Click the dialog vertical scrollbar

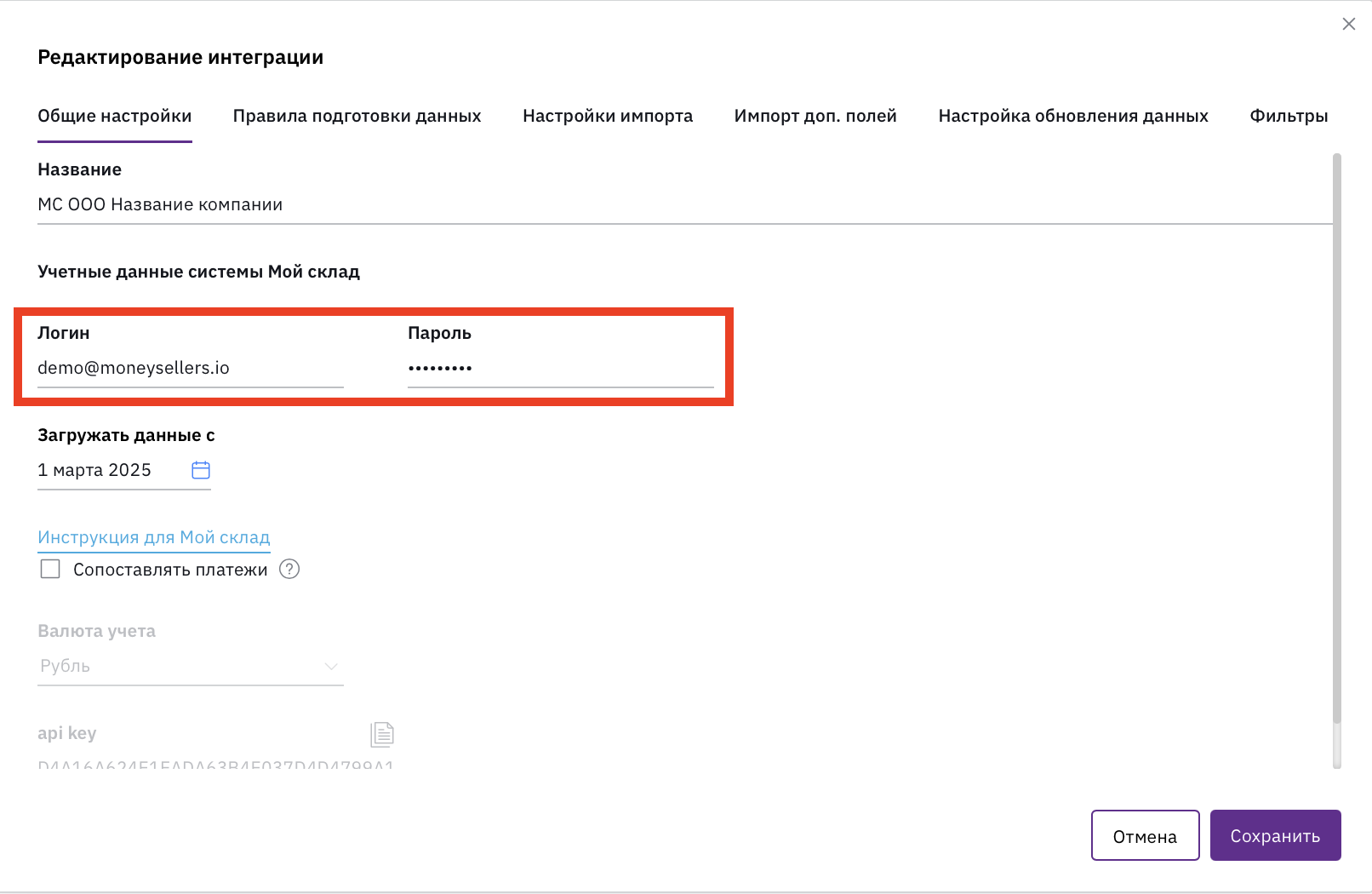pyautogui.click(x=1337, y=438)
